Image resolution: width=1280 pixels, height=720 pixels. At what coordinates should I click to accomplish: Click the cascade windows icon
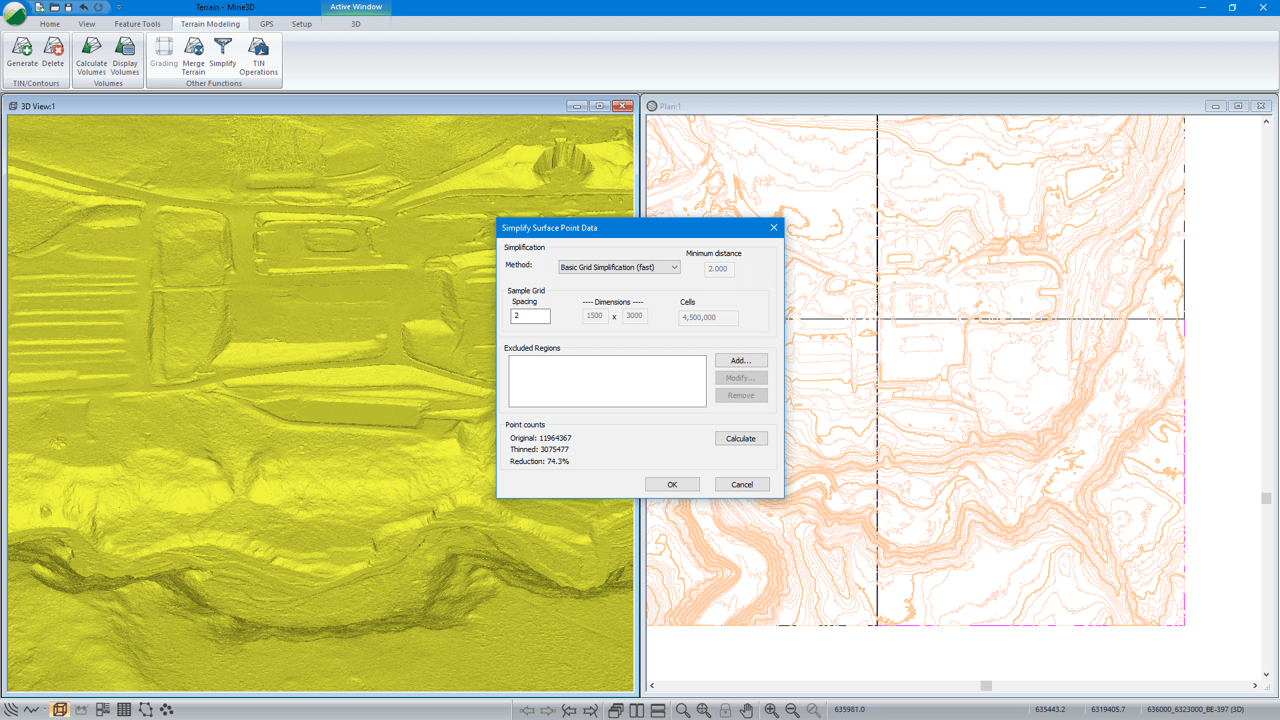(x=615, y=710)
